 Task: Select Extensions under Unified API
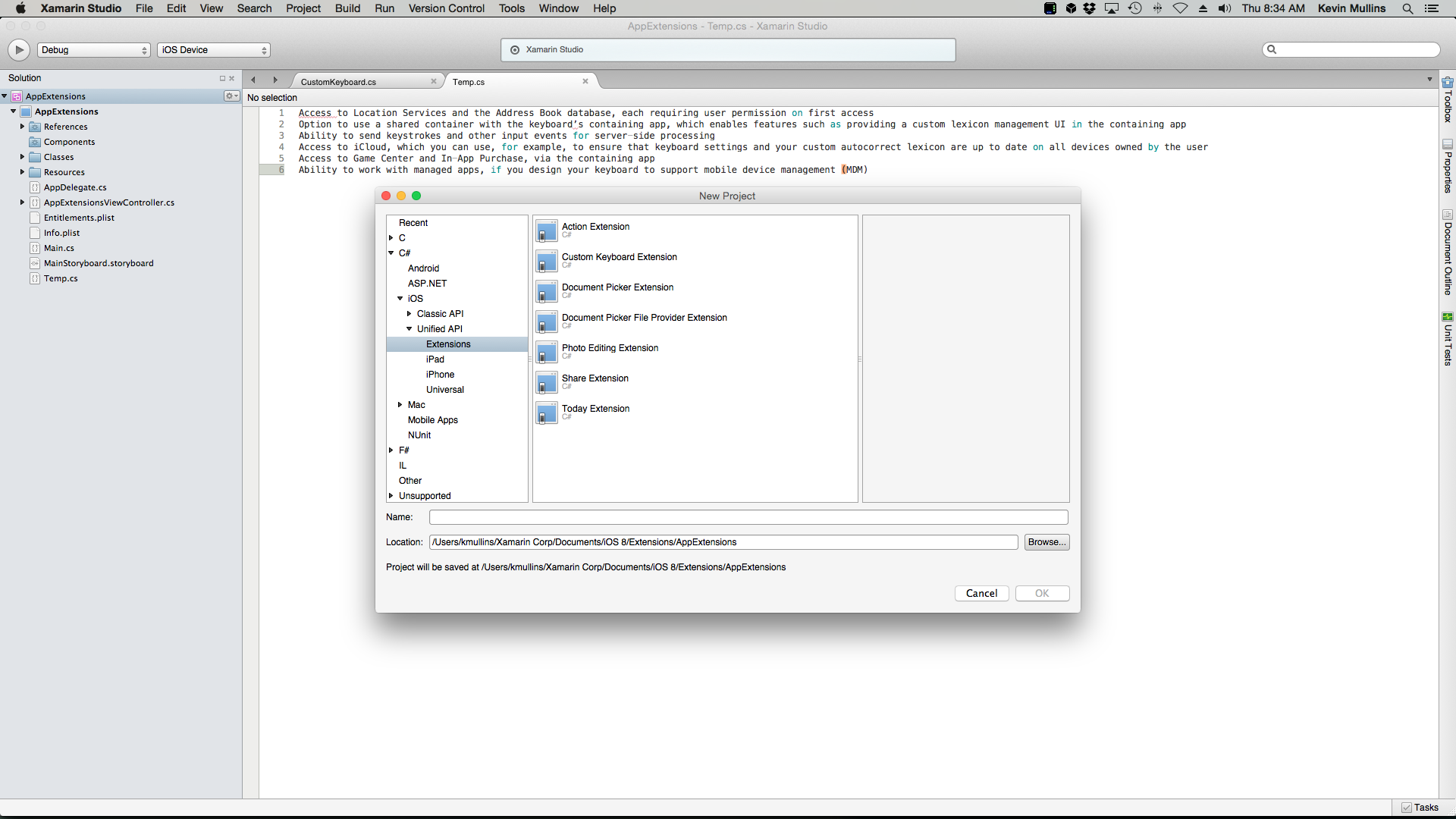coord(448,343)
